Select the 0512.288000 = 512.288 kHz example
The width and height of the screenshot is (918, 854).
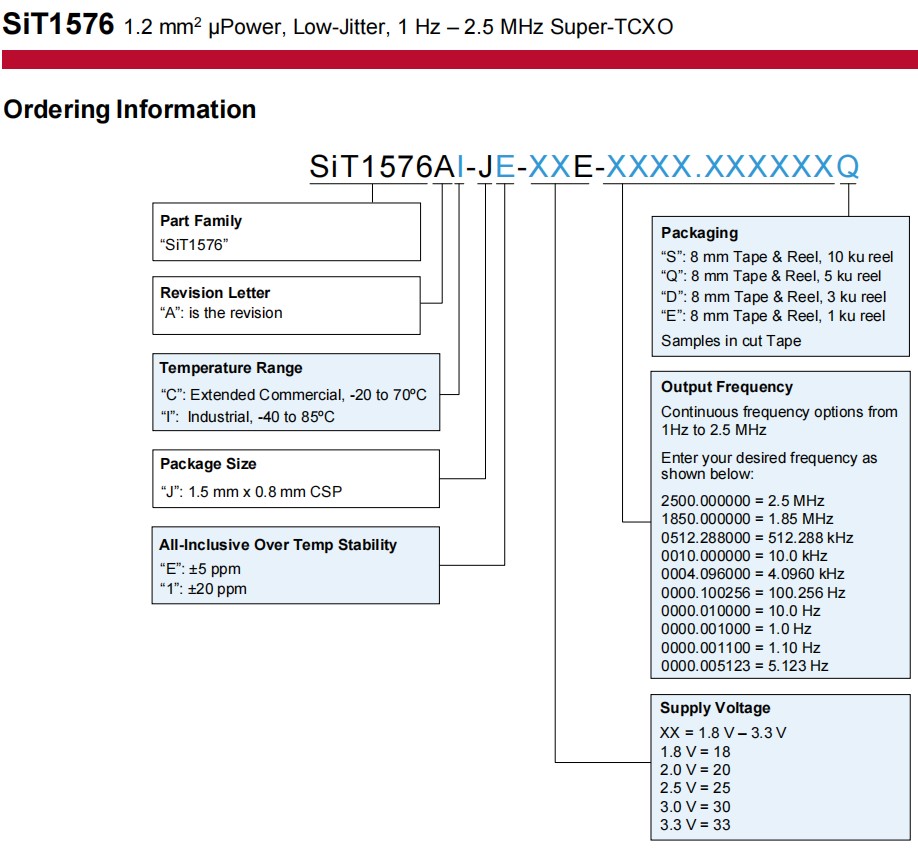[x=757, y=538]
